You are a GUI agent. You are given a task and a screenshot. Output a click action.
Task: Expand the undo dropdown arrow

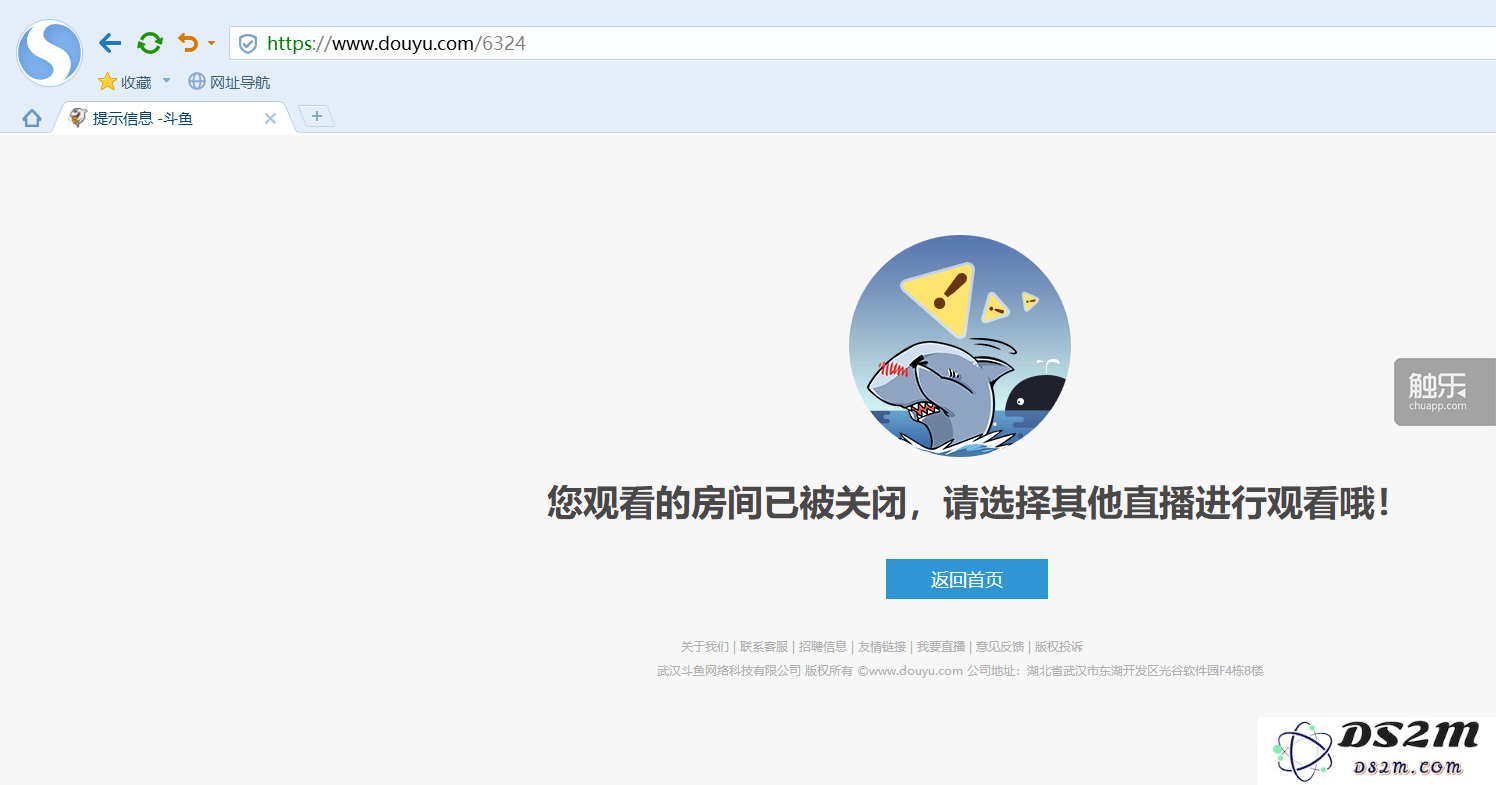[x=211, y=44]
